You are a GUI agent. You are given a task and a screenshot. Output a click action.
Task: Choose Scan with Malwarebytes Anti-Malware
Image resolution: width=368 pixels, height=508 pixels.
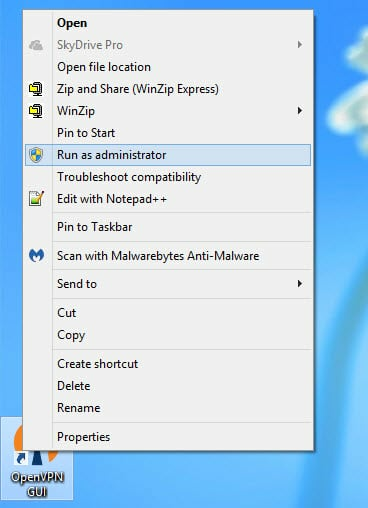click(x=168, y=256)
